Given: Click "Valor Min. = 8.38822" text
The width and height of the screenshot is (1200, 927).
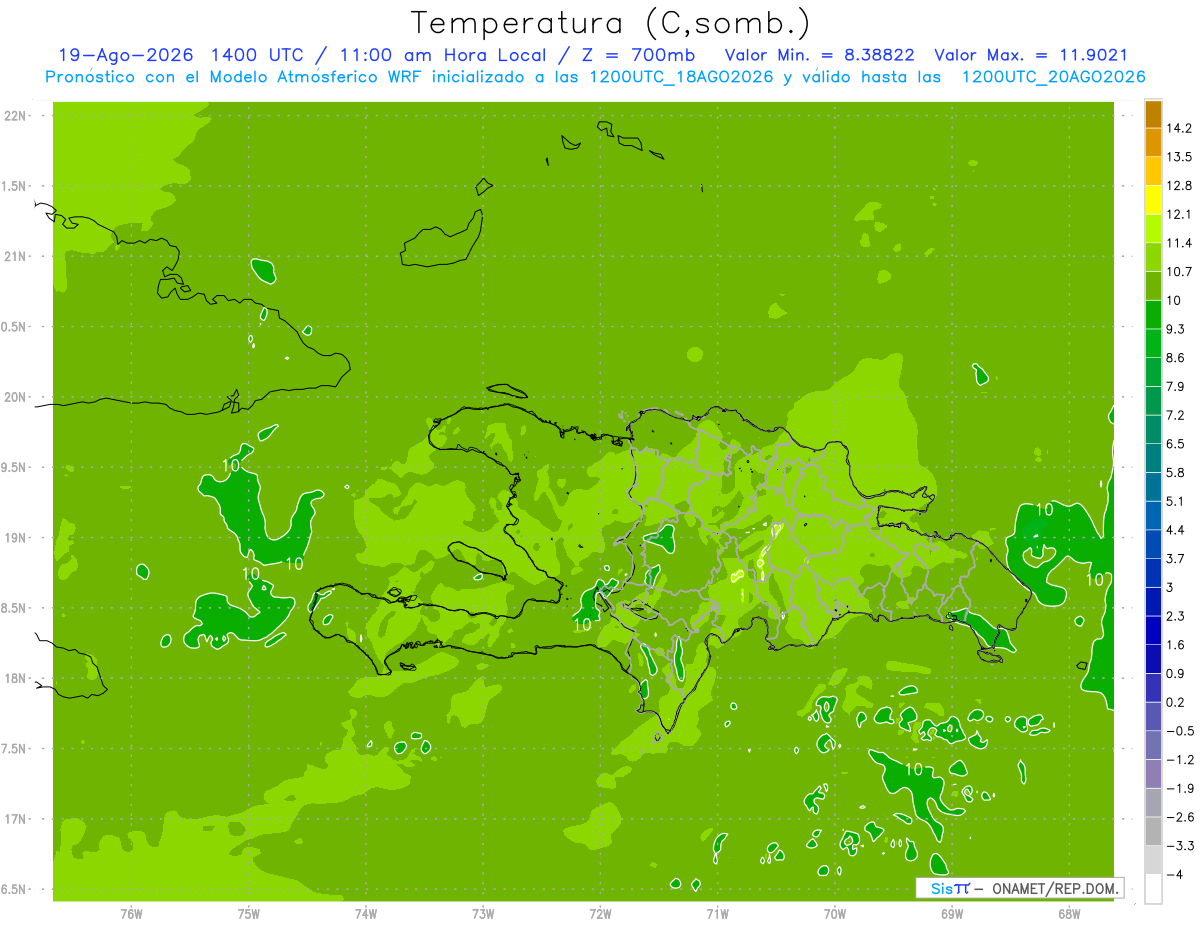Looking at the screenshot, I should tap(820, 56).
